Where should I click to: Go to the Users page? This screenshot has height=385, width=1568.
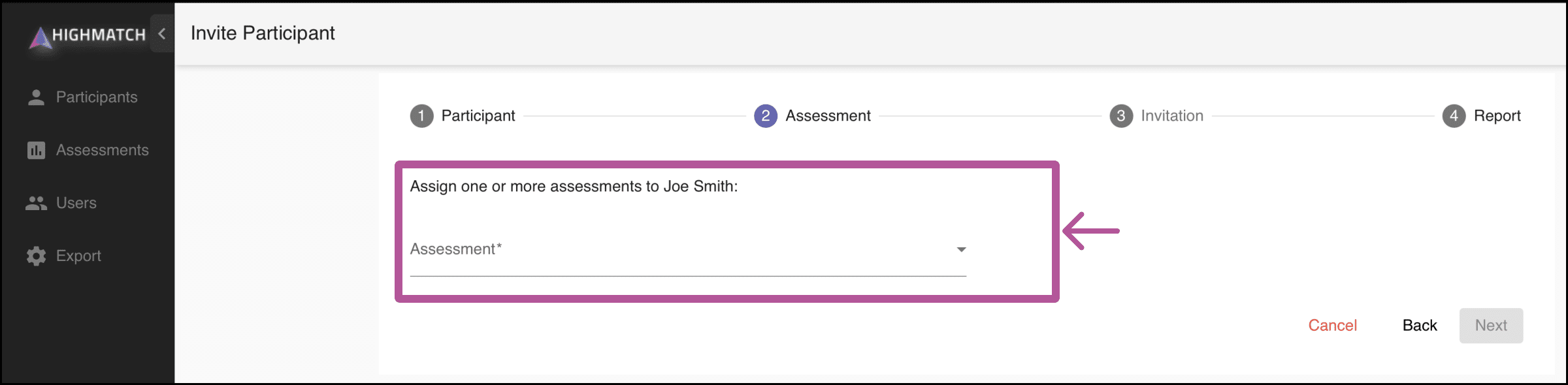pos(76,203)
